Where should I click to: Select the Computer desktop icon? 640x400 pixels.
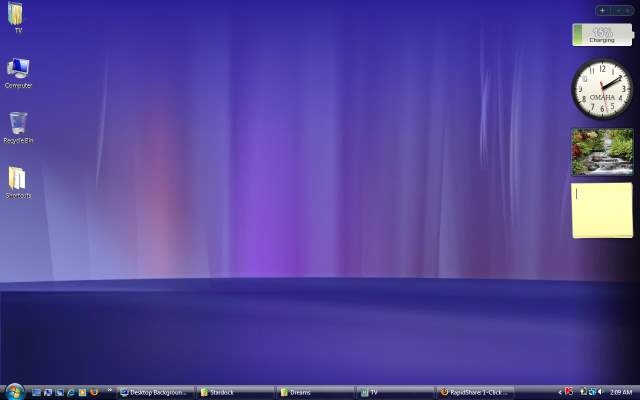[18, 72]
